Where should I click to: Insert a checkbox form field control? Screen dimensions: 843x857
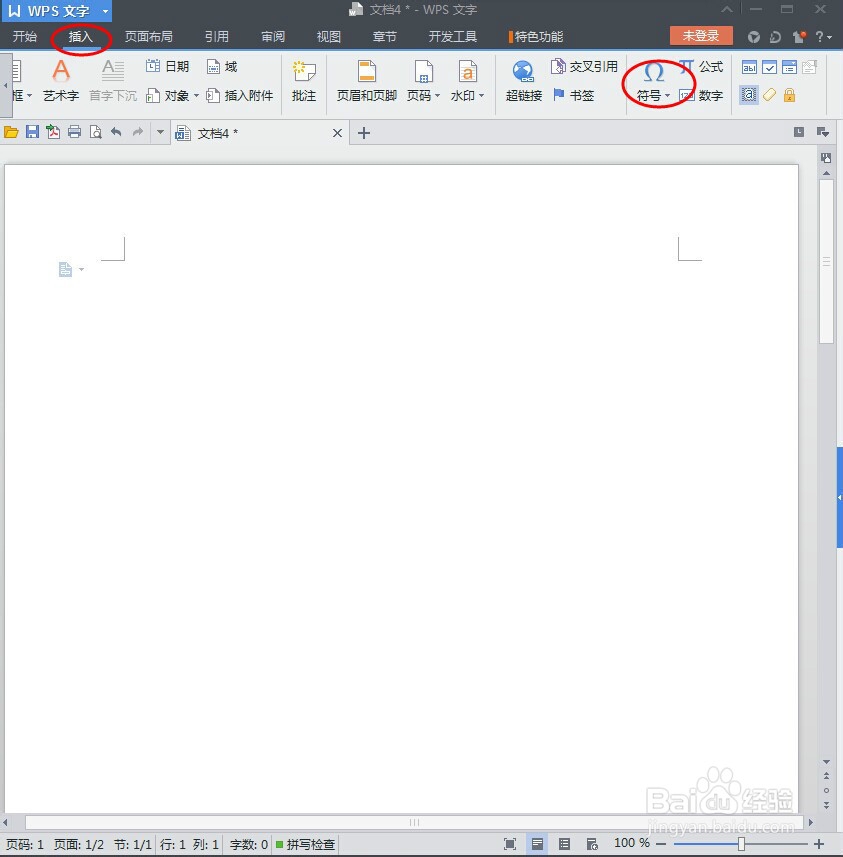pyautogui.click(x=769, y=67)
